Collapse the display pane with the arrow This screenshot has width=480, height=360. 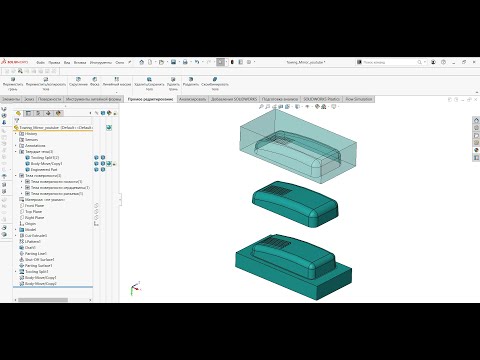(90, 113)
